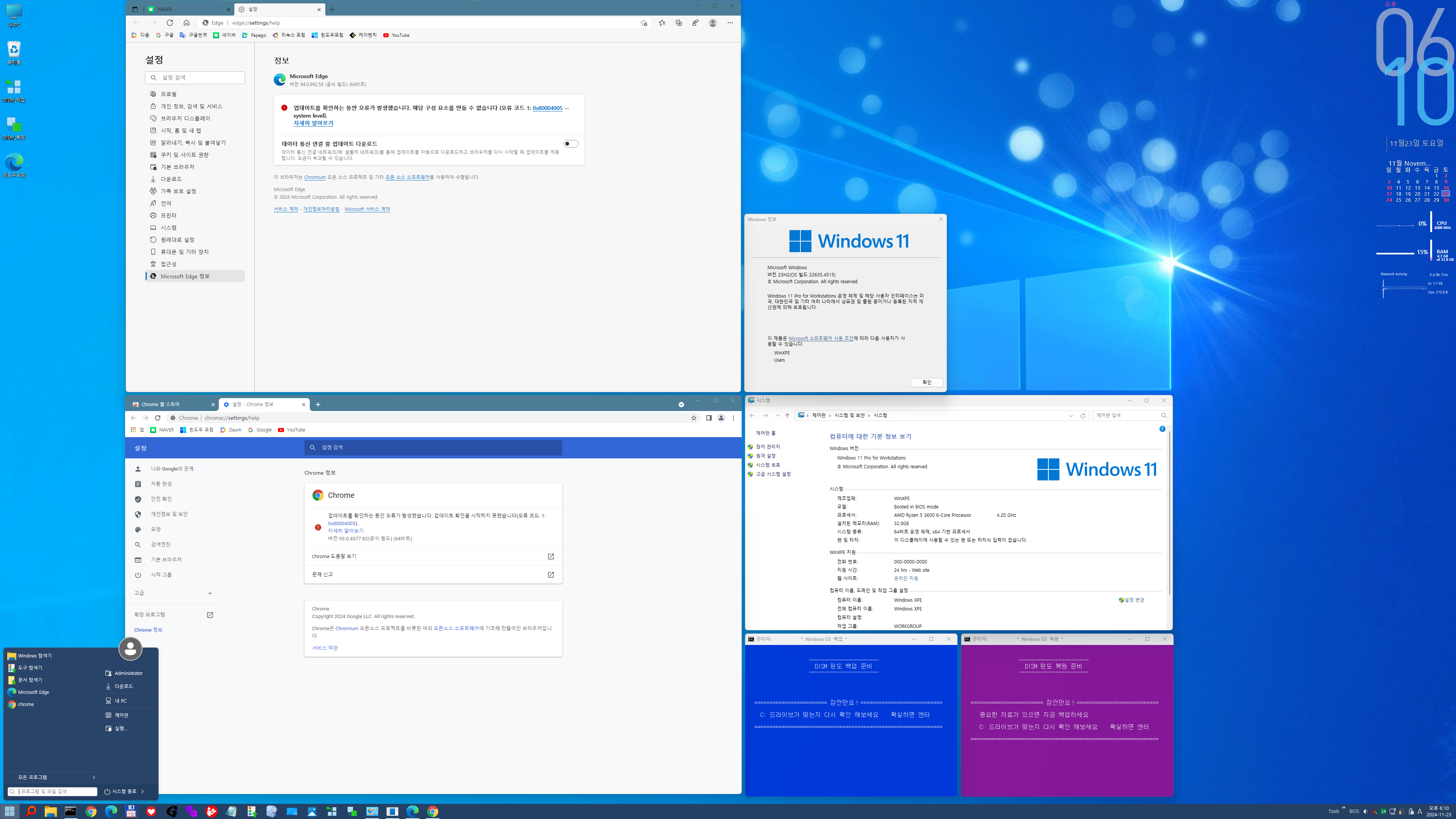Open 휴지통 recycle bin desktop icon
Viewport: 1456px width, 819px height.
tap(14, 53)
